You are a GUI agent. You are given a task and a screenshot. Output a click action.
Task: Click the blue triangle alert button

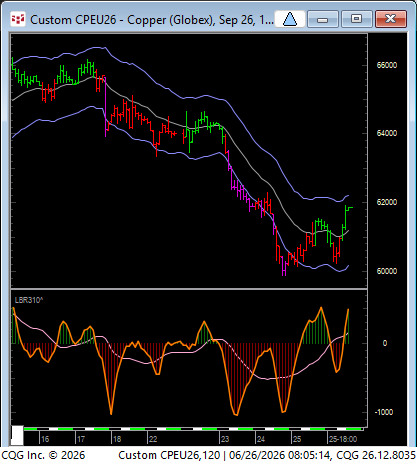click(x=290, y=19)
